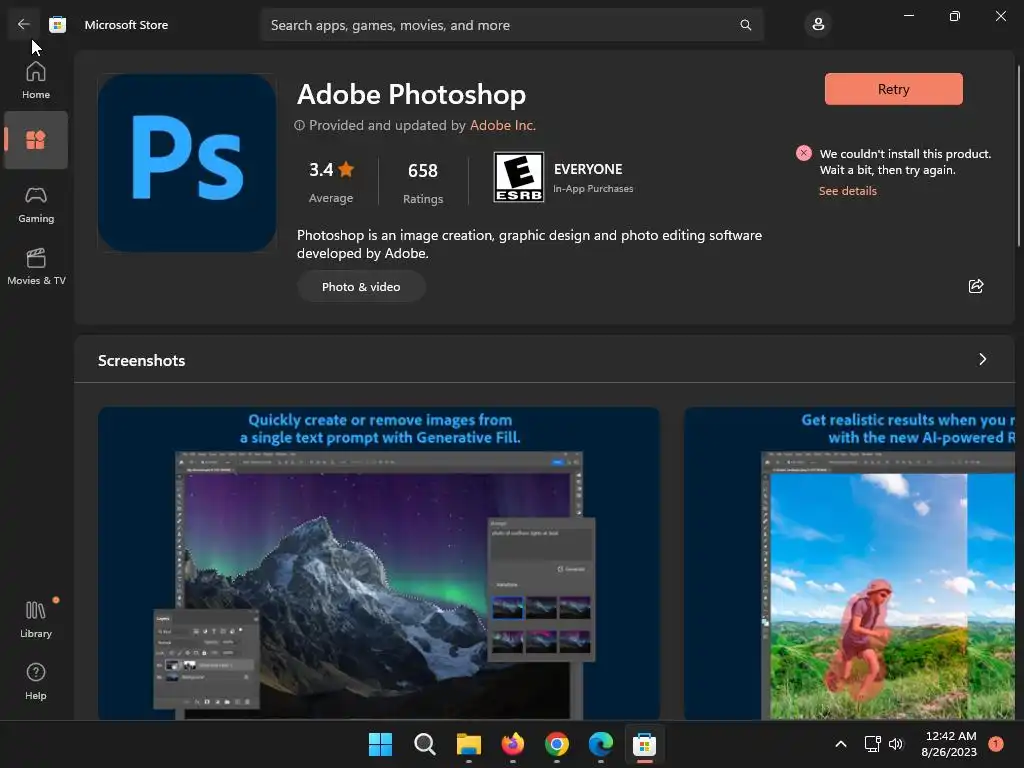Launch Firefox from the taskbar

(513, 744)
